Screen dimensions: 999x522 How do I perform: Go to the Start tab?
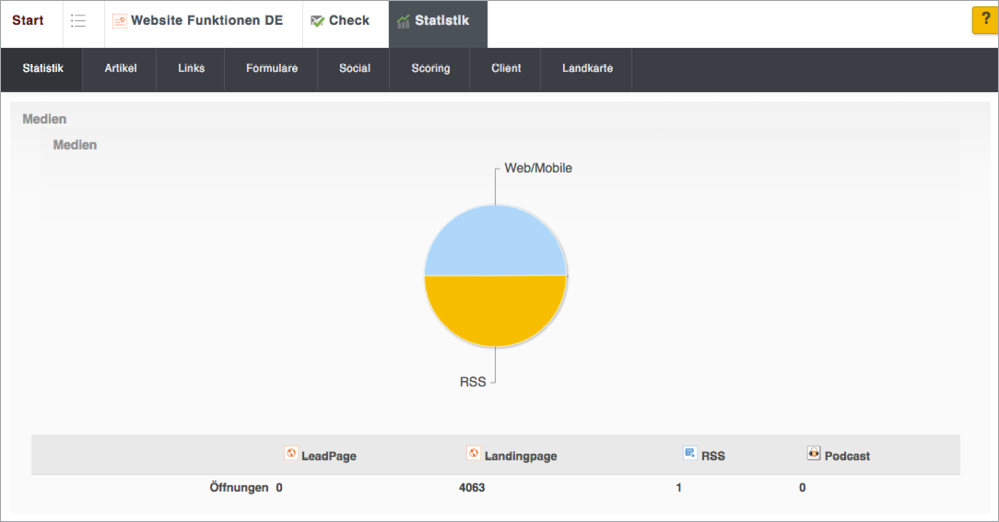tap(28, 21)
